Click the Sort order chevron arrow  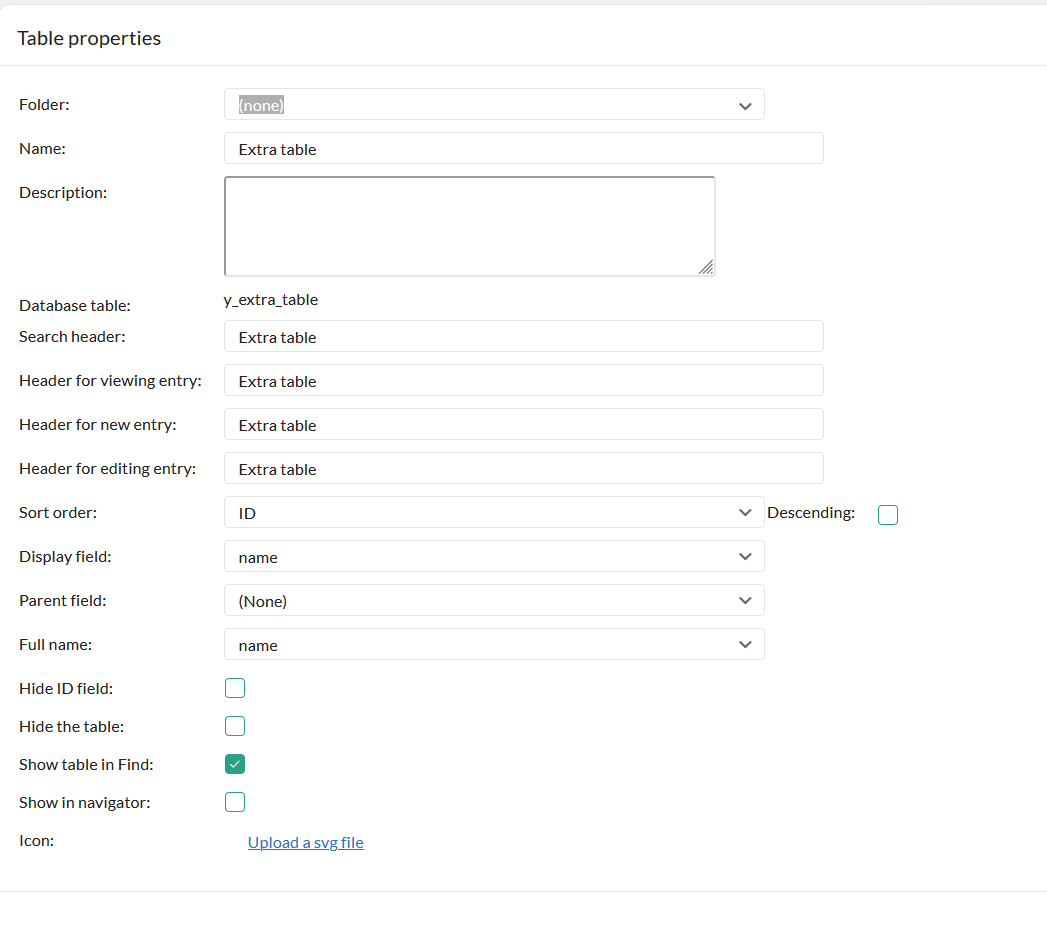point(745,513)
